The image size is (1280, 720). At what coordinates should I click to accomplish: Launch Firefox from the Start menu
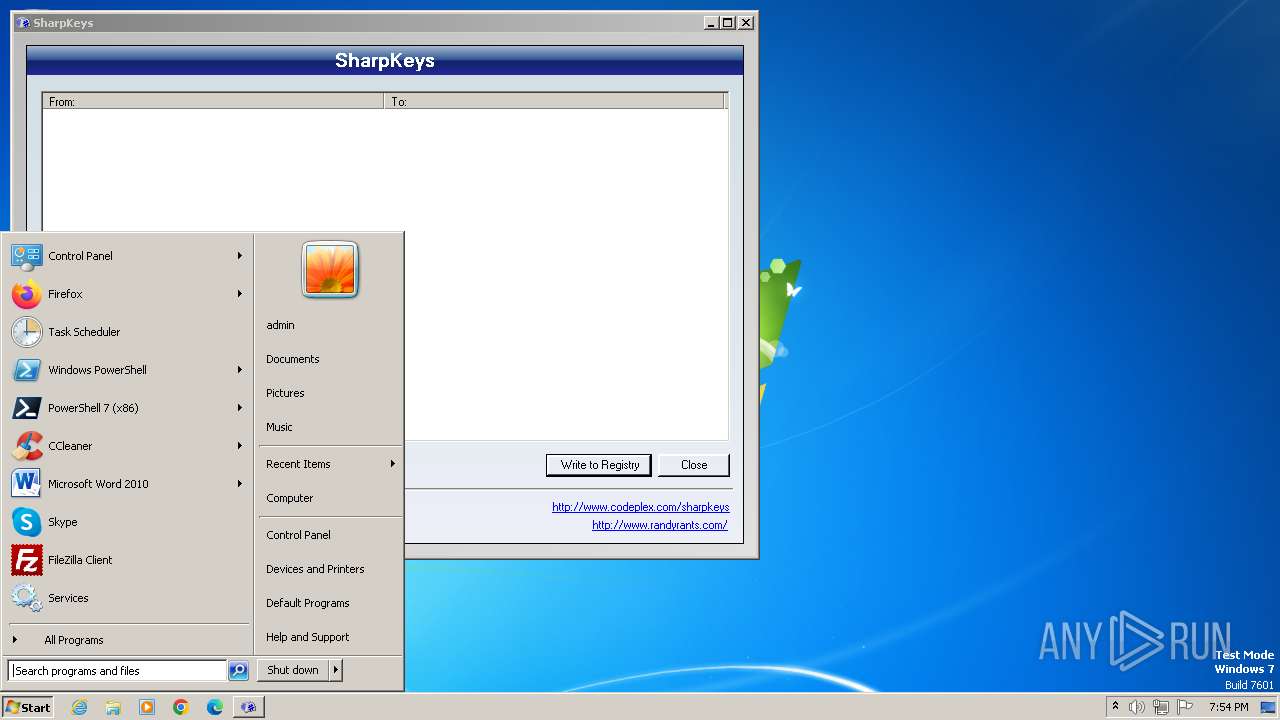click(x=128, y=294)
